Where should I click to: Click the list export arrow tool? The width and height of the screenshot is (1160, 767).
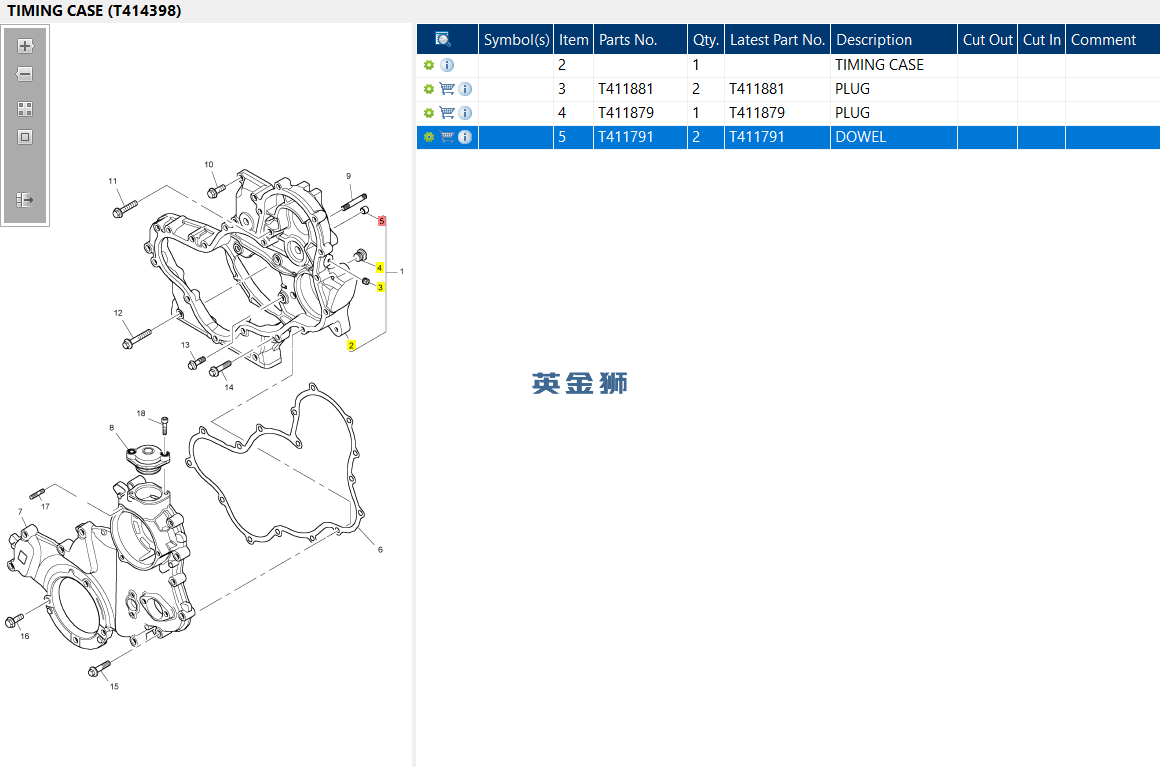coord(25,200)
